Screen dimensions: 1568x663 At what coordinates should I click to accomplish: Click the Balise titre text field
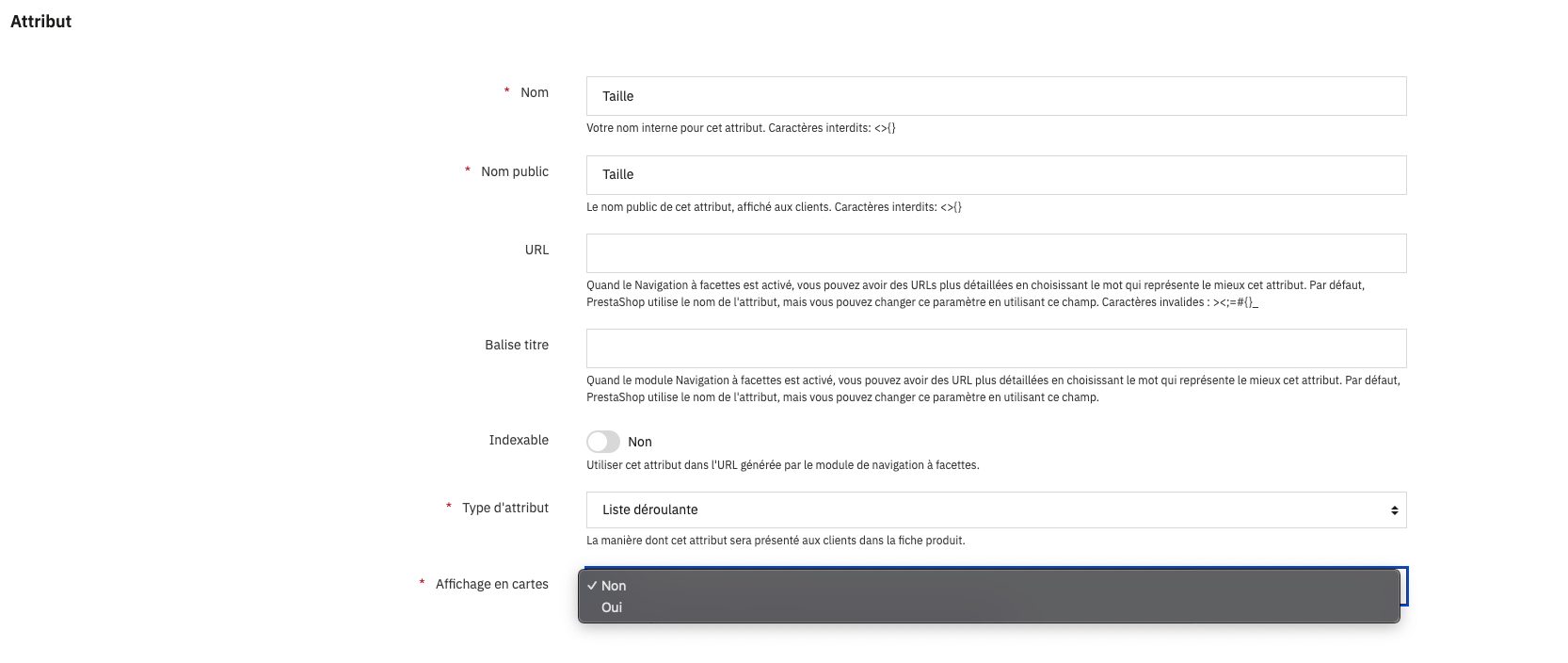[x=996, y=348]
